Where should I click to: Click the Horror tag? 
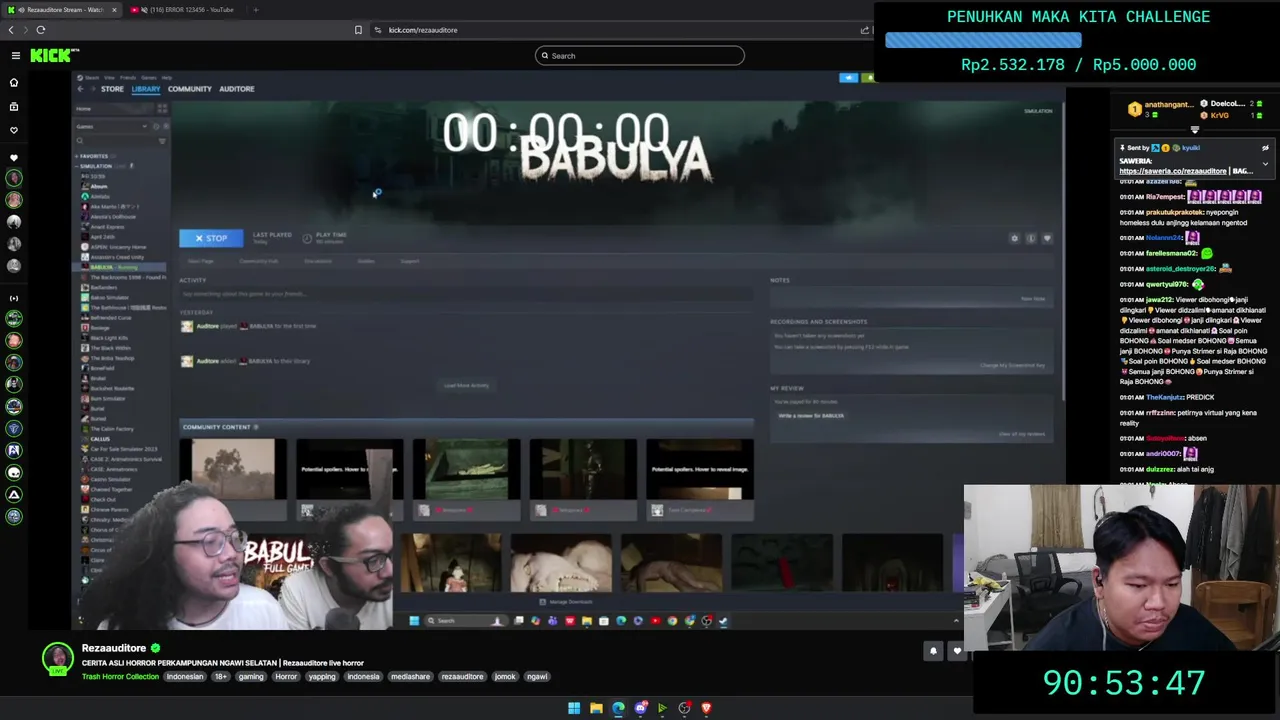tap(286, 677)
